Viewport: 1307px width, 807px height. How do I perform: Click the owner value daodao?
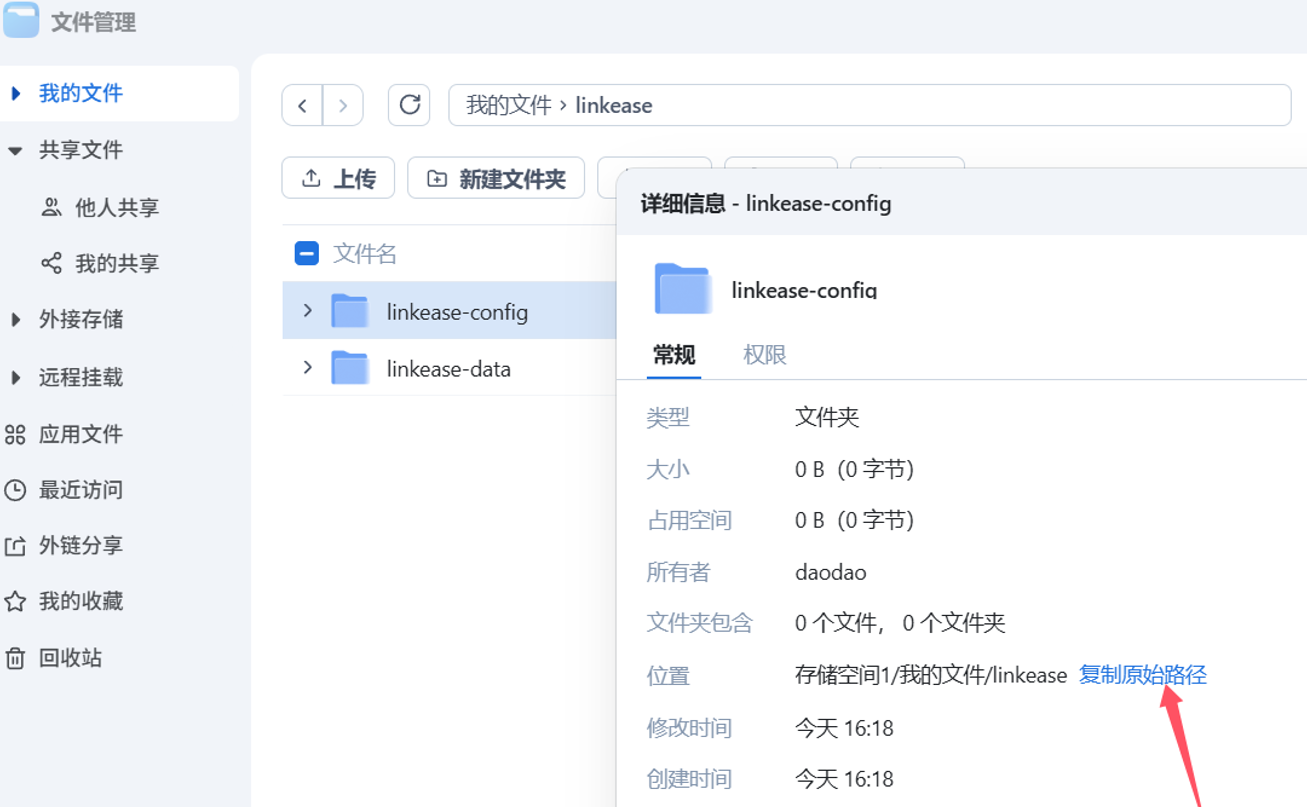[831, 573]
